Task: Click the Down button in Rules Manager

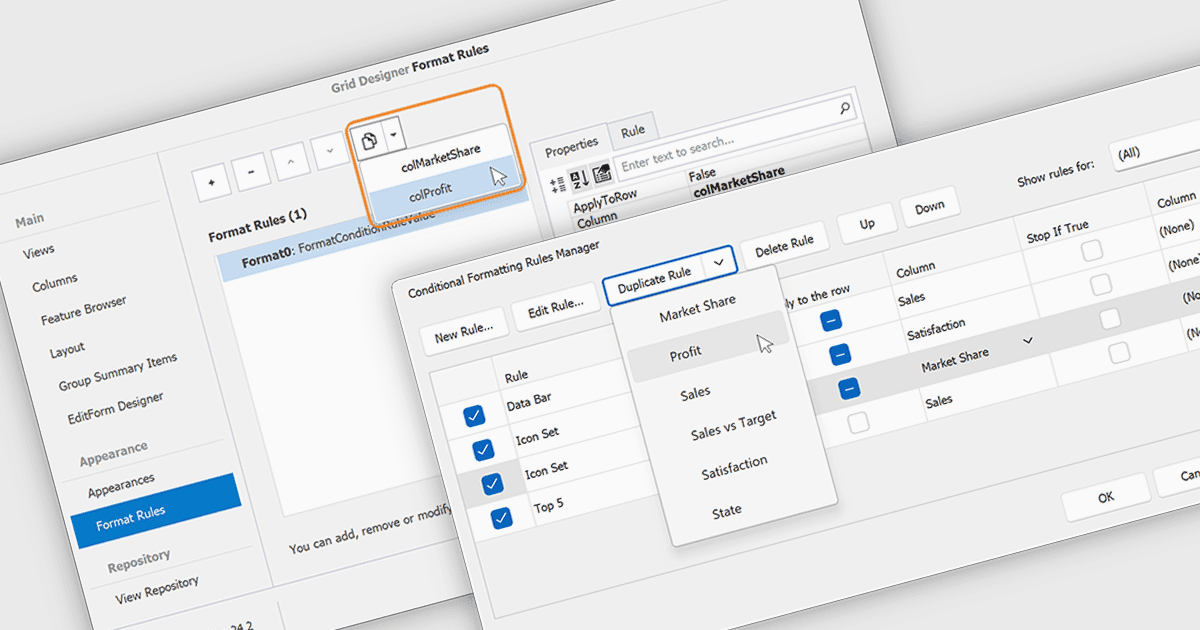Action: click(x=929, y=207)
